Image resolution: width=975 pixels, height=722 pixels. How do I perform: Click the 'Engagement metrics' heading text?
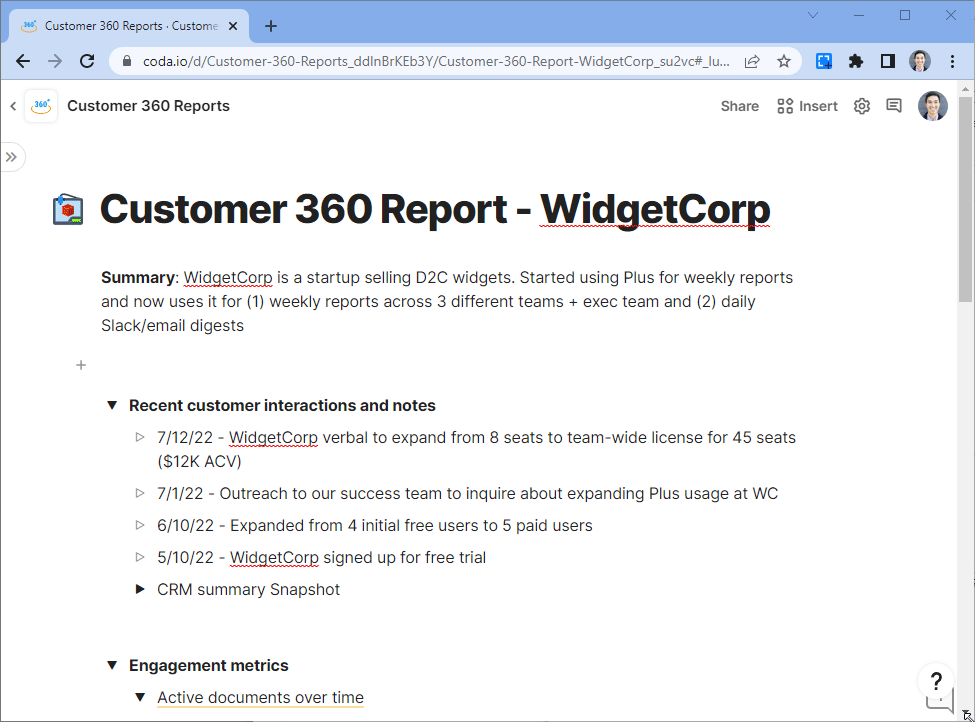tap(208, 665)
